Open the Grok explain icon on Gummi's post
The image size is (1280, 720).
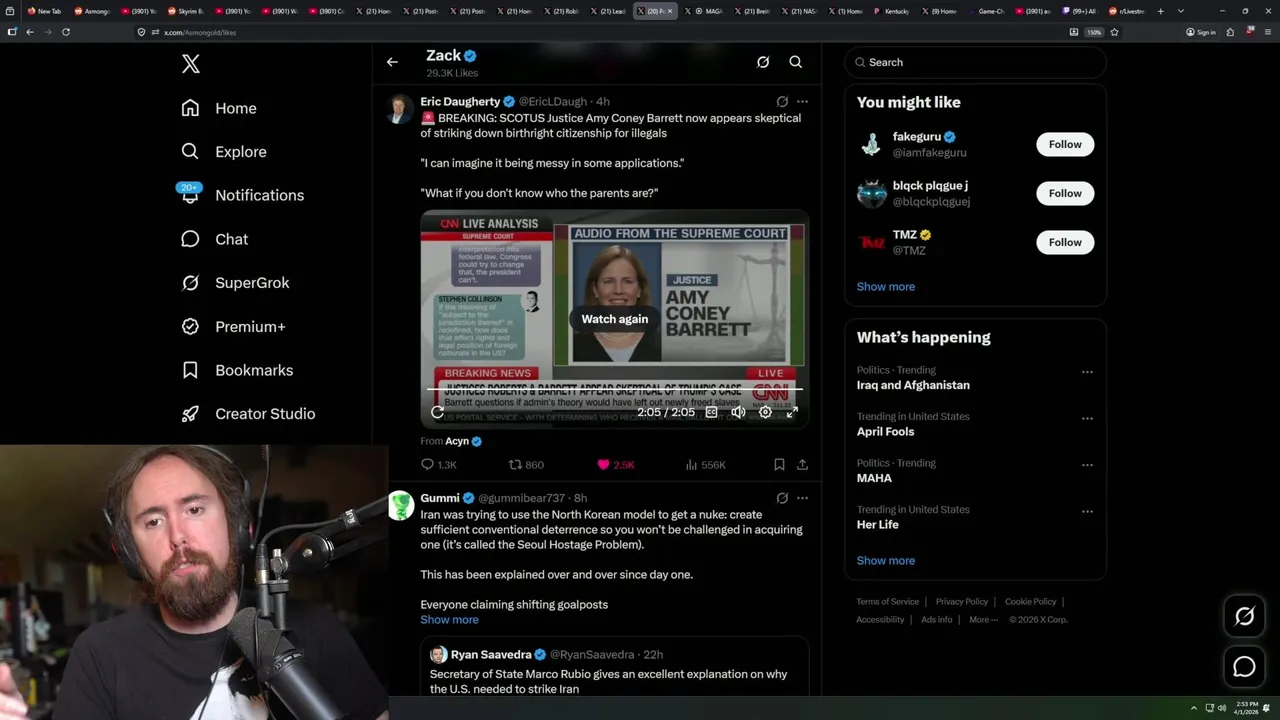pos(782,498)
